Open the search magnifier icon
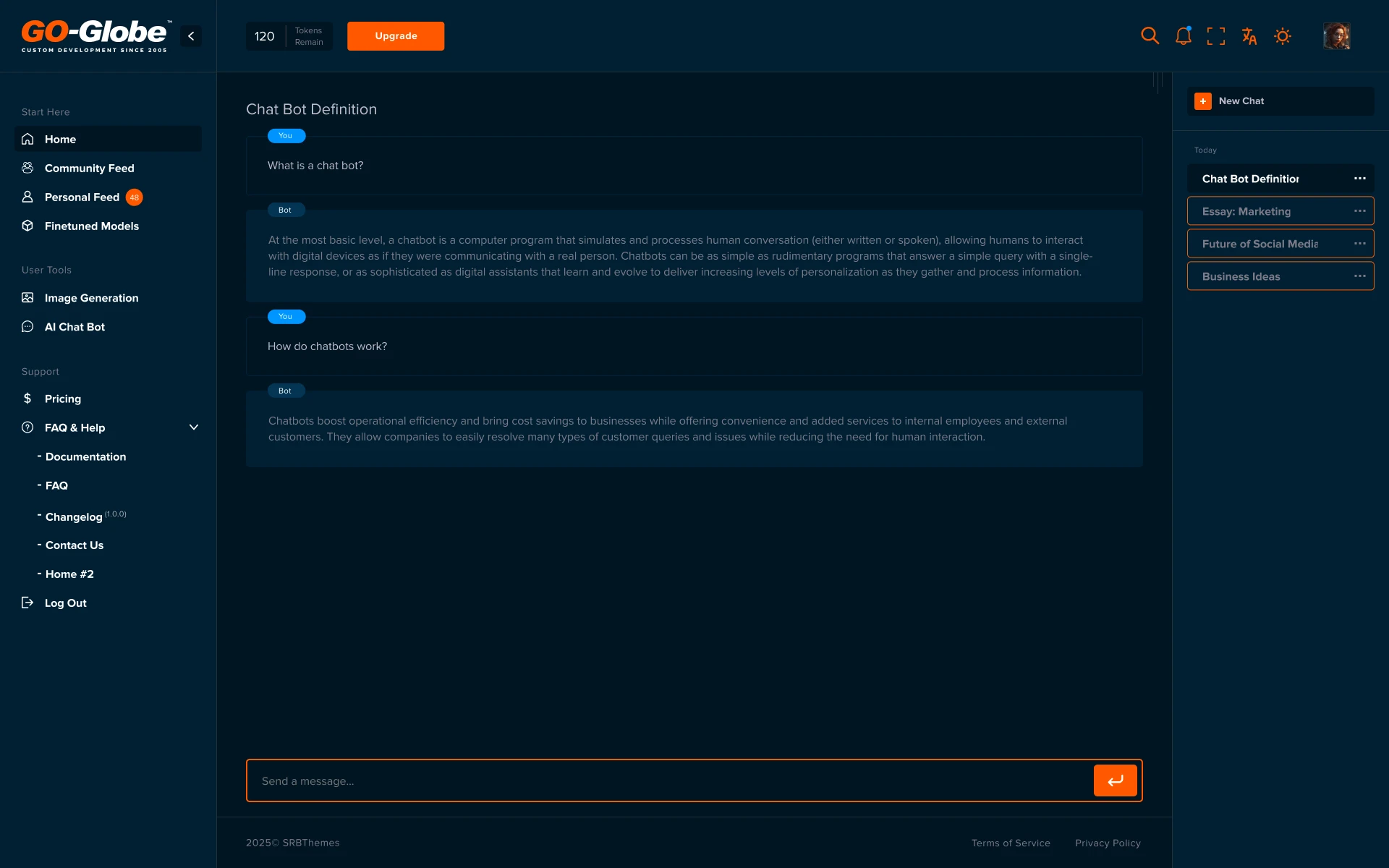The image size is (1389, 868). [1150, 35]
